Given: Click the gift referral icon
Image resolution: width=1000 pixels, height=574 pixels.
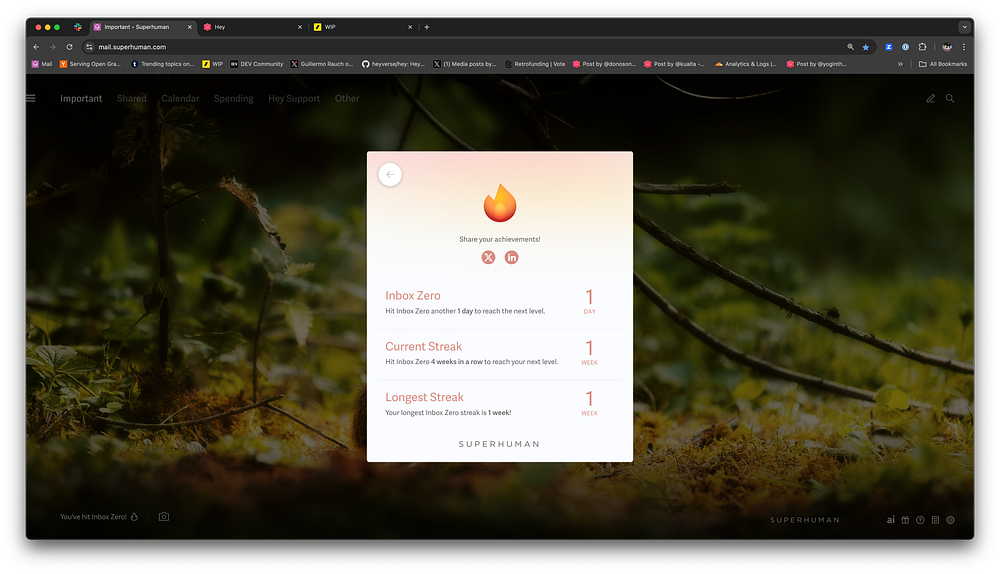Looking at the screenshot, I should click(905, 520).
